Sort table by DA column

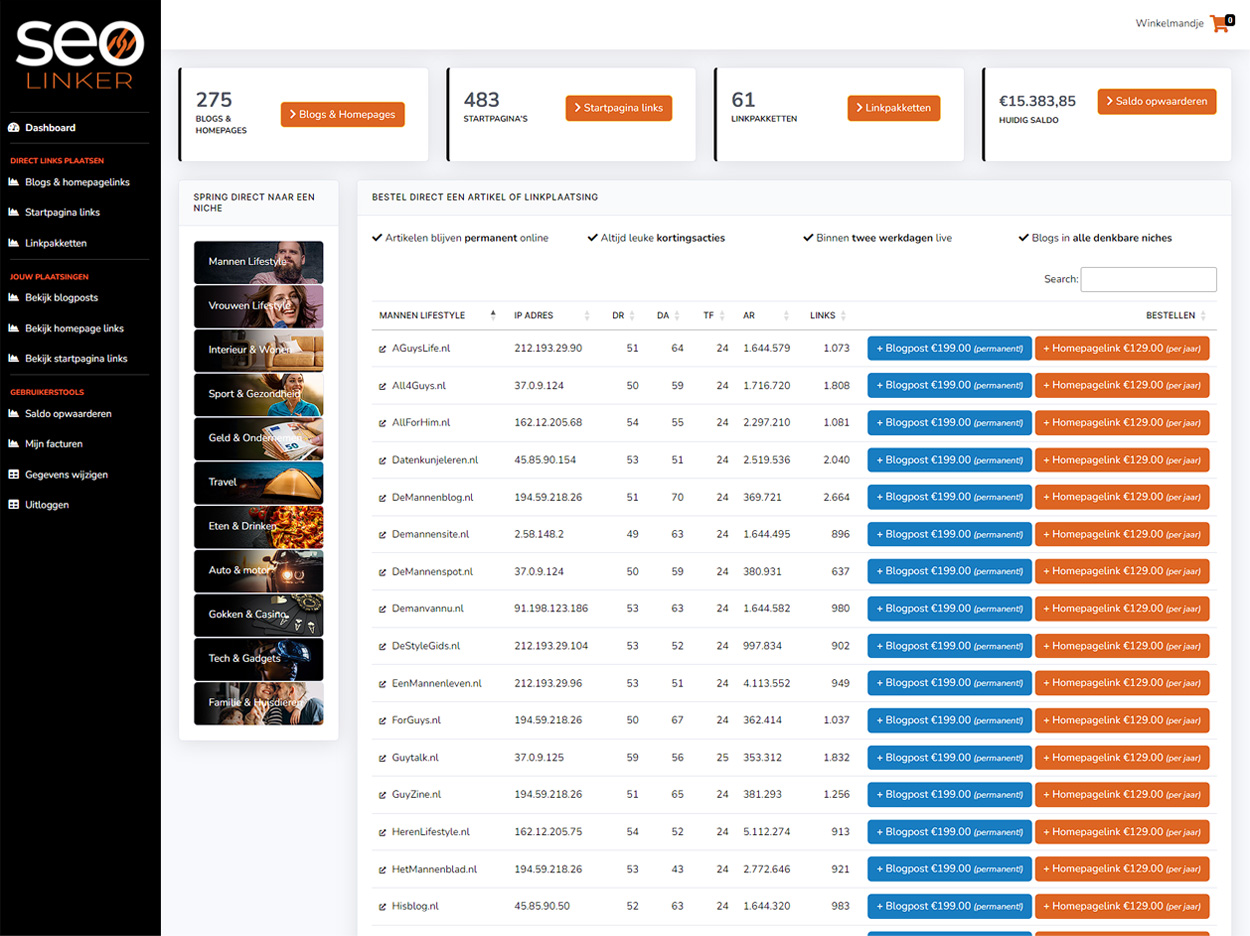pos(668,315)
